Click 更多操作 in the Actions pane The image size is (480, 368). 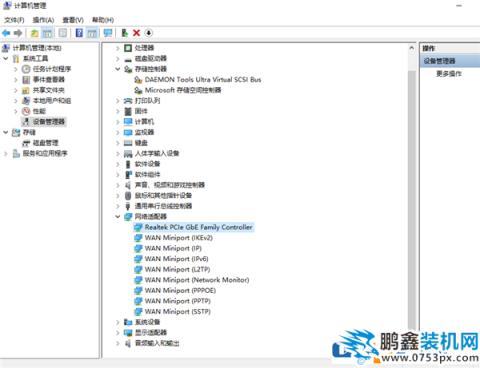click(x=449, y=74)
